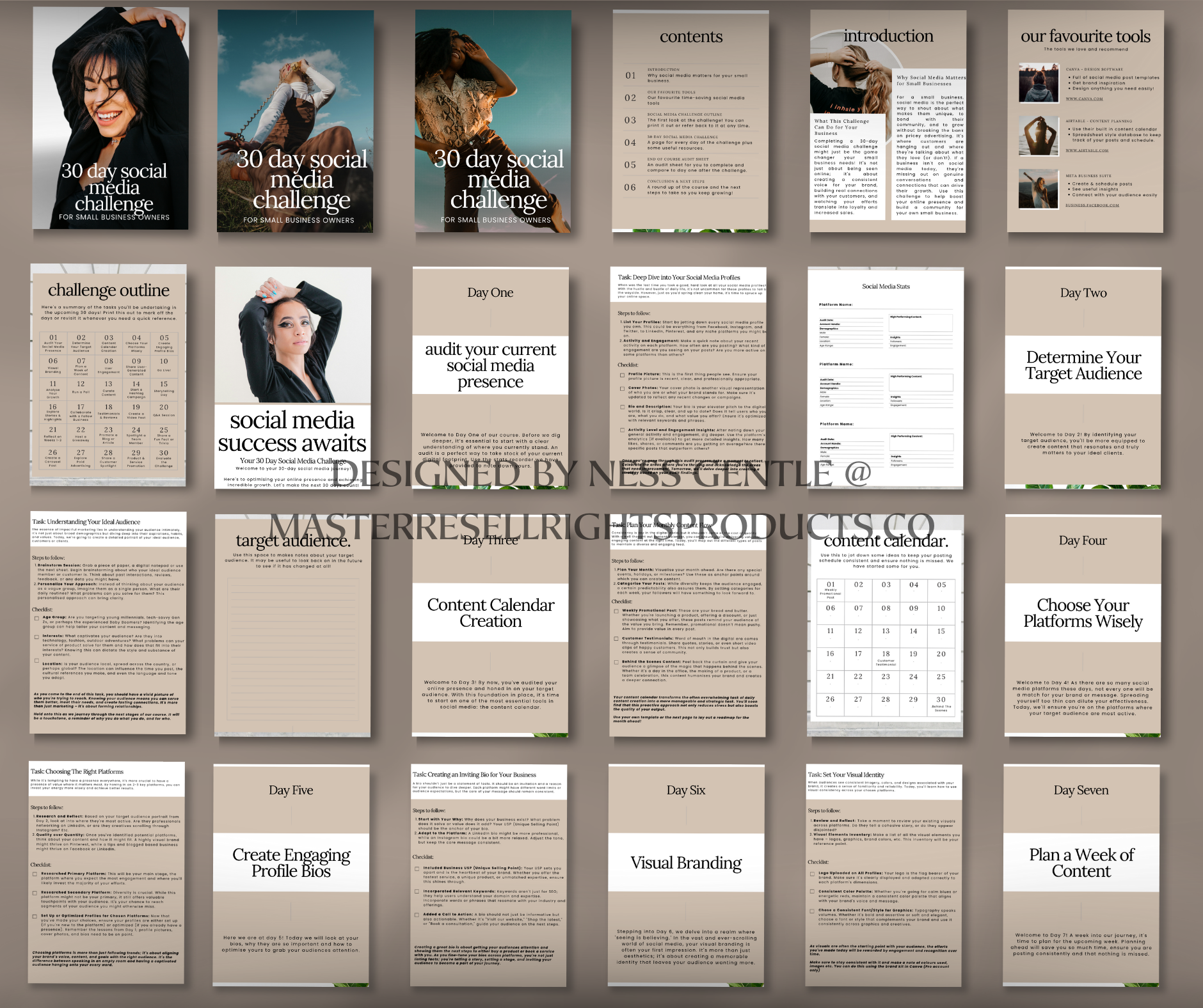Select the cover with woman holding telephone

295,120
